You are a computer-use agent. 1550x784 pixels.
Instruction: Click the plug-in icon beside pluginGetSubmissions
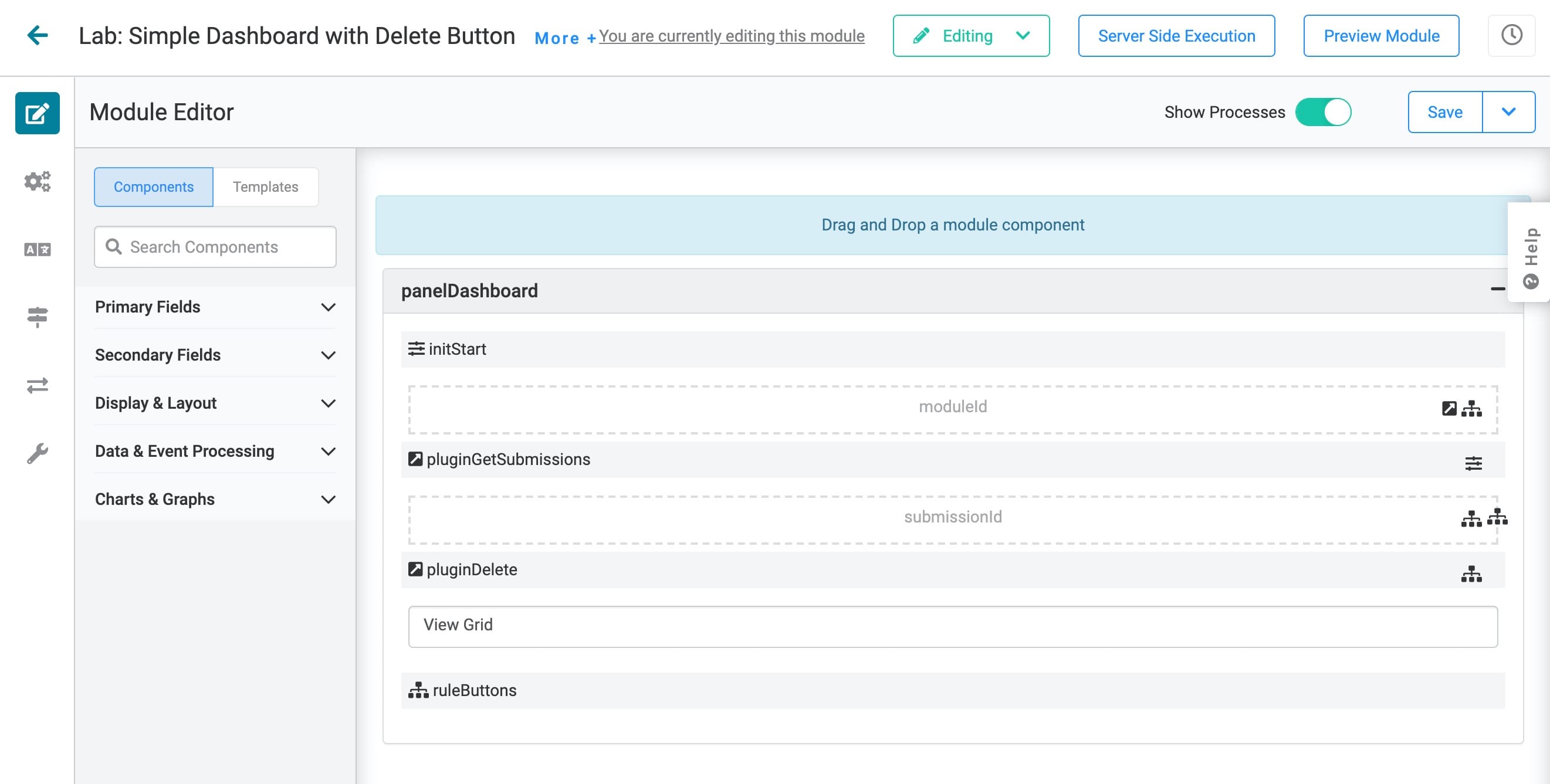[x=415, y=459]
